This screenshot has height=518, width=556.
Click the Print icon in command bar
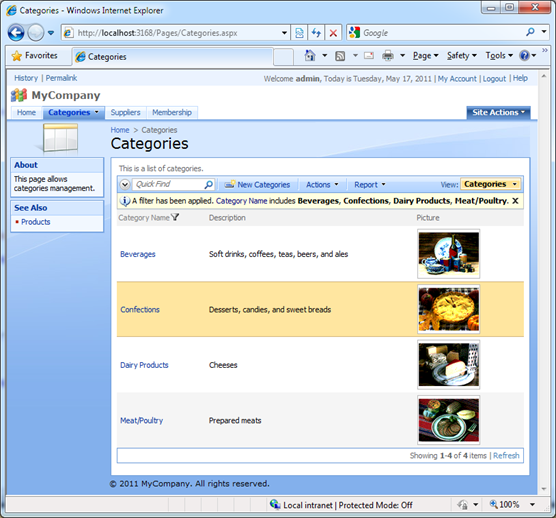click(x=388, y=56)
